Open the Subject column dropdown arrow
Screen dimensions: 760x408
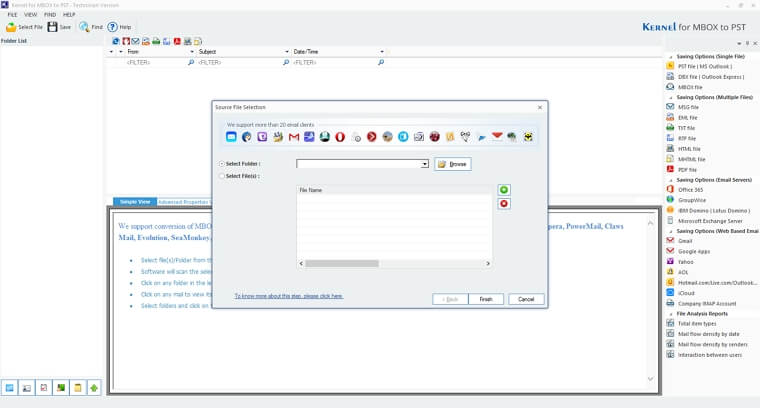(286, 51)
